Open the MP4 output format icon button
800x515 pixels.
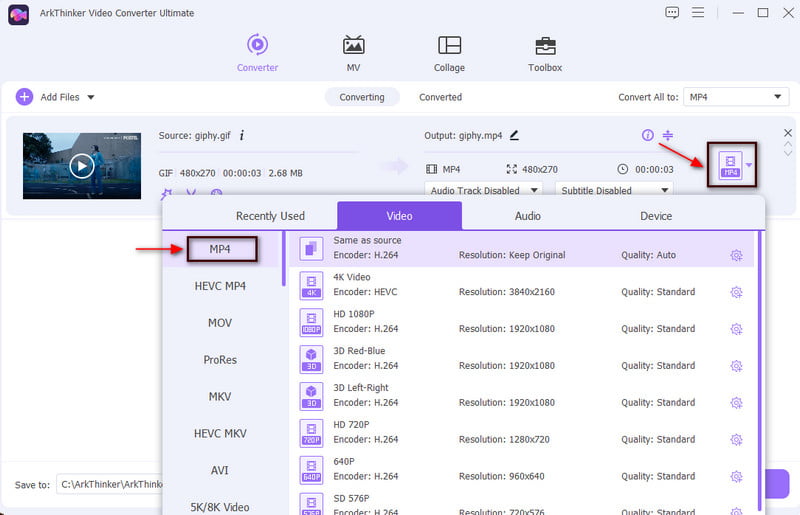730,165
